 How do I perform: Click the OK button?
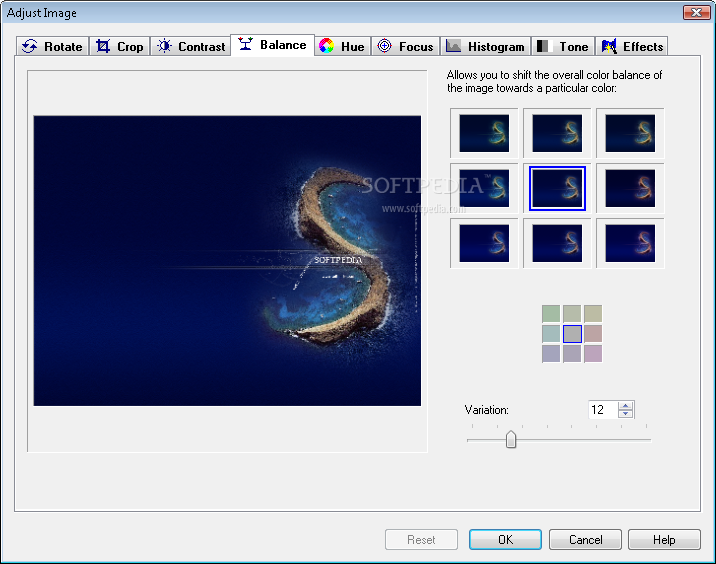pos(505,540)
